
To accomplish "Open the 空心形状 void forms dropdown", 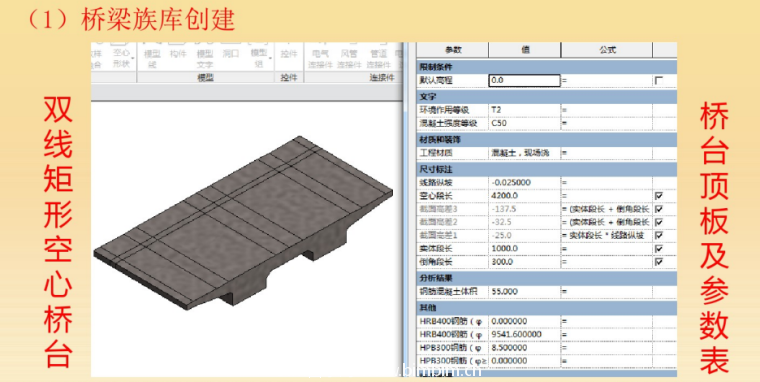I will click(x=122, y=58).
